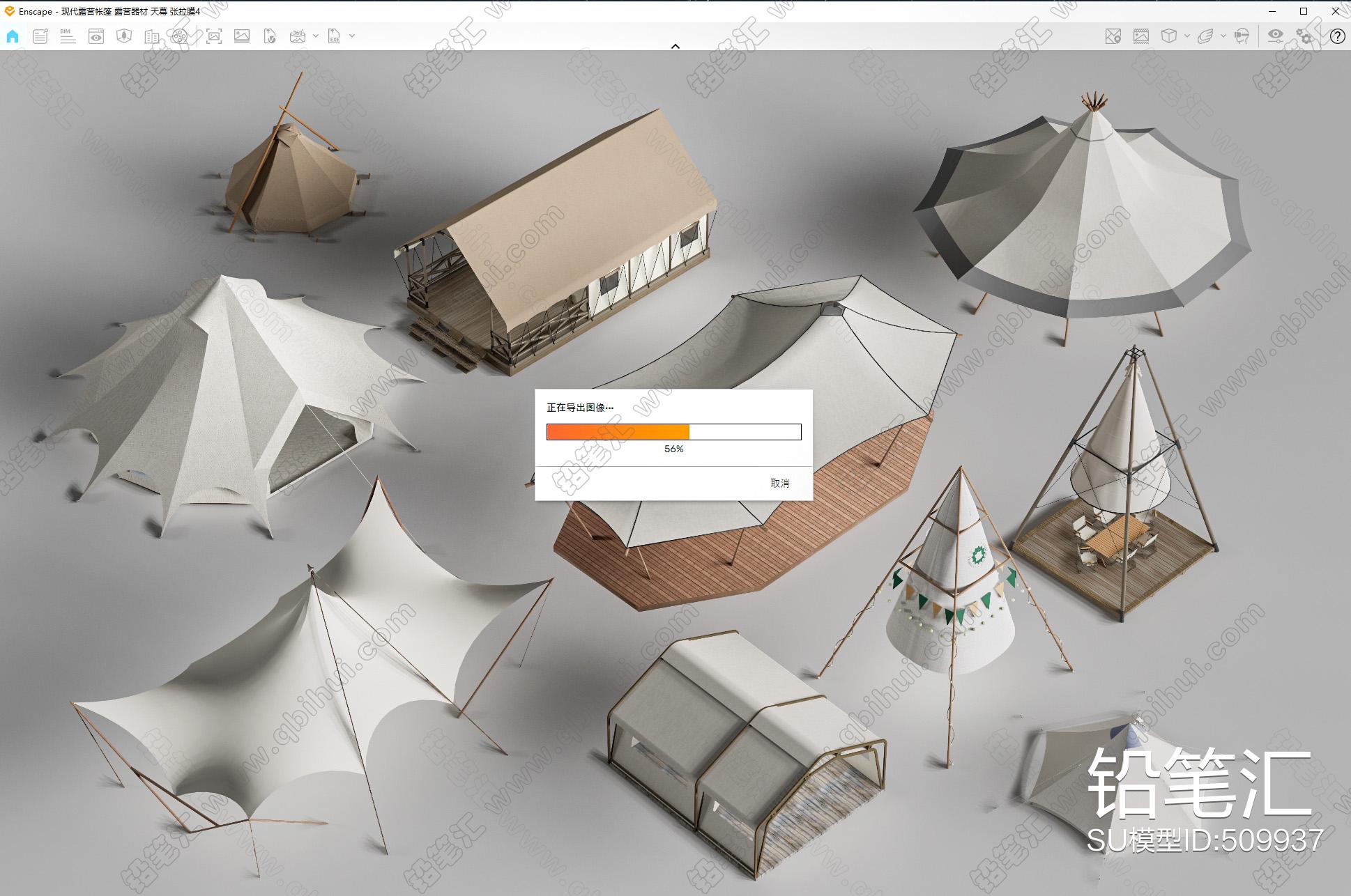Click the upload management file icon
1351x896 pixels.
click(270, 36)
